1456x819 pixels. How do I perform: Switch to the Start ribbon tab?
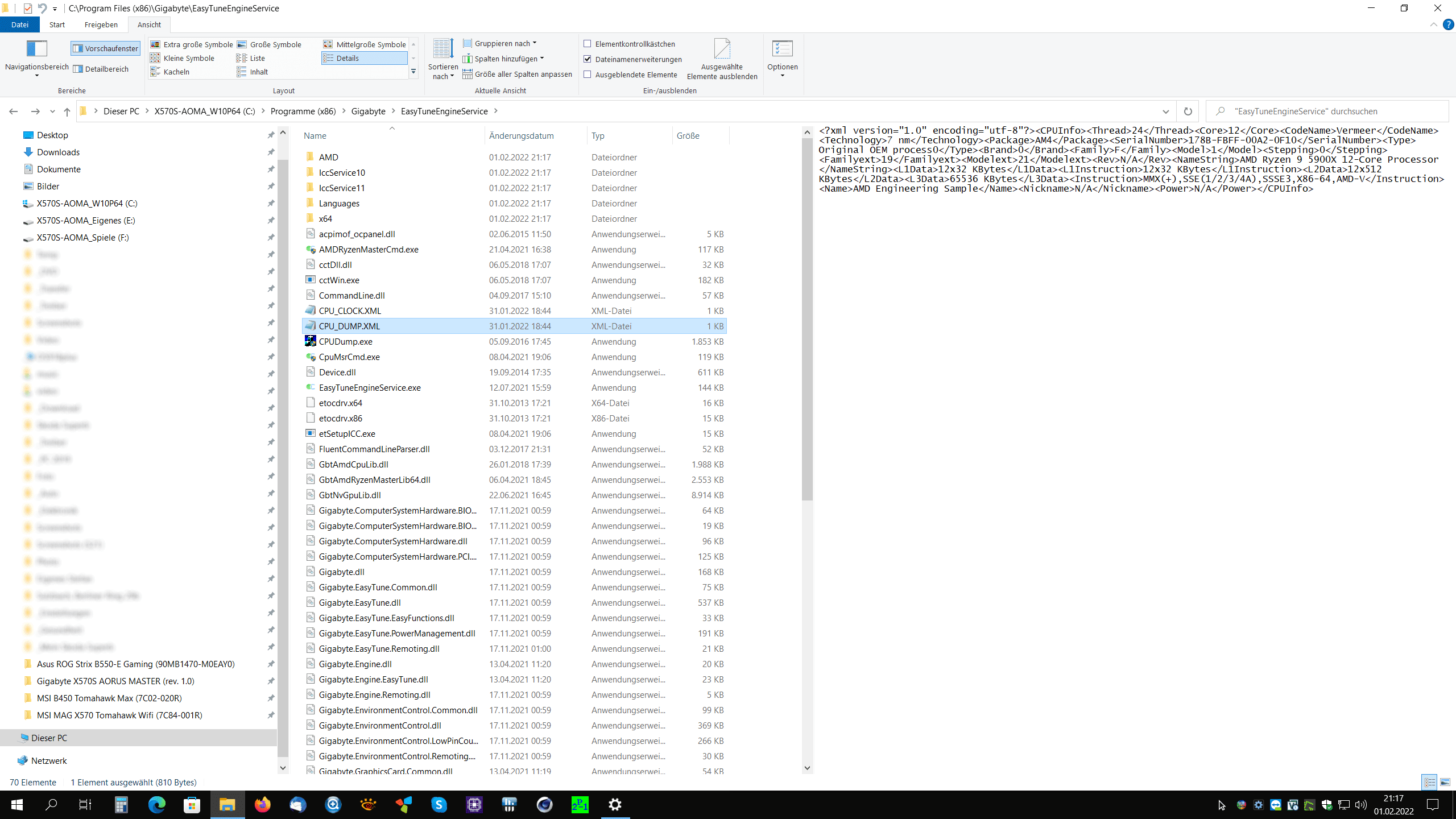(x=57, y=24)
